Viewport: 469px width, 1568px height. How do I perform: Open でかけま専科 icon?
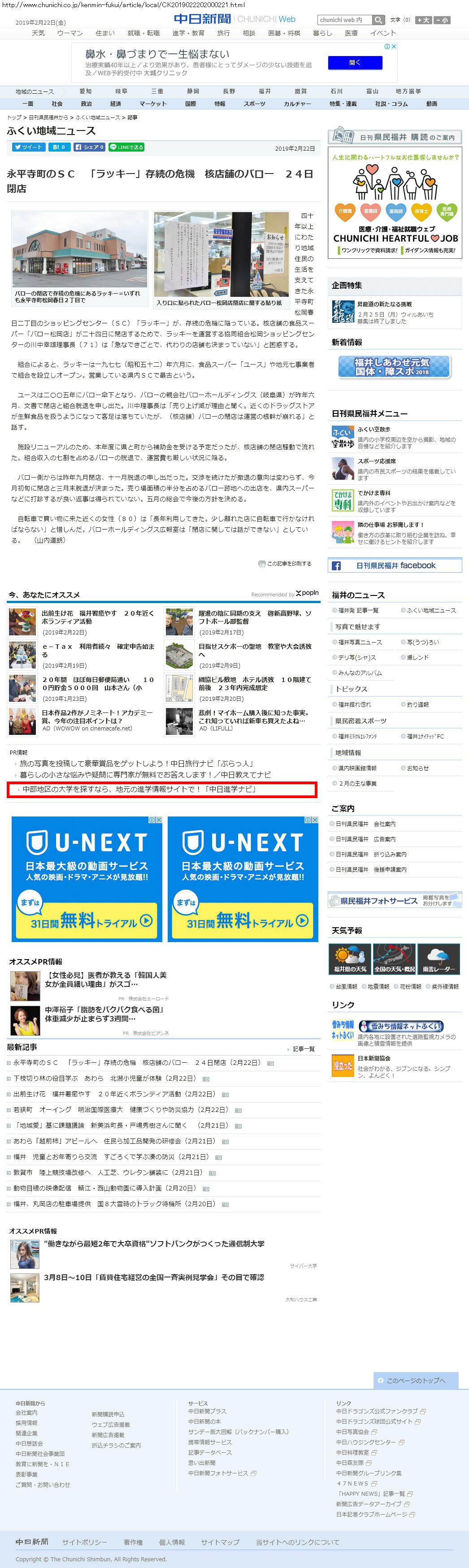[x=343, y=500]
